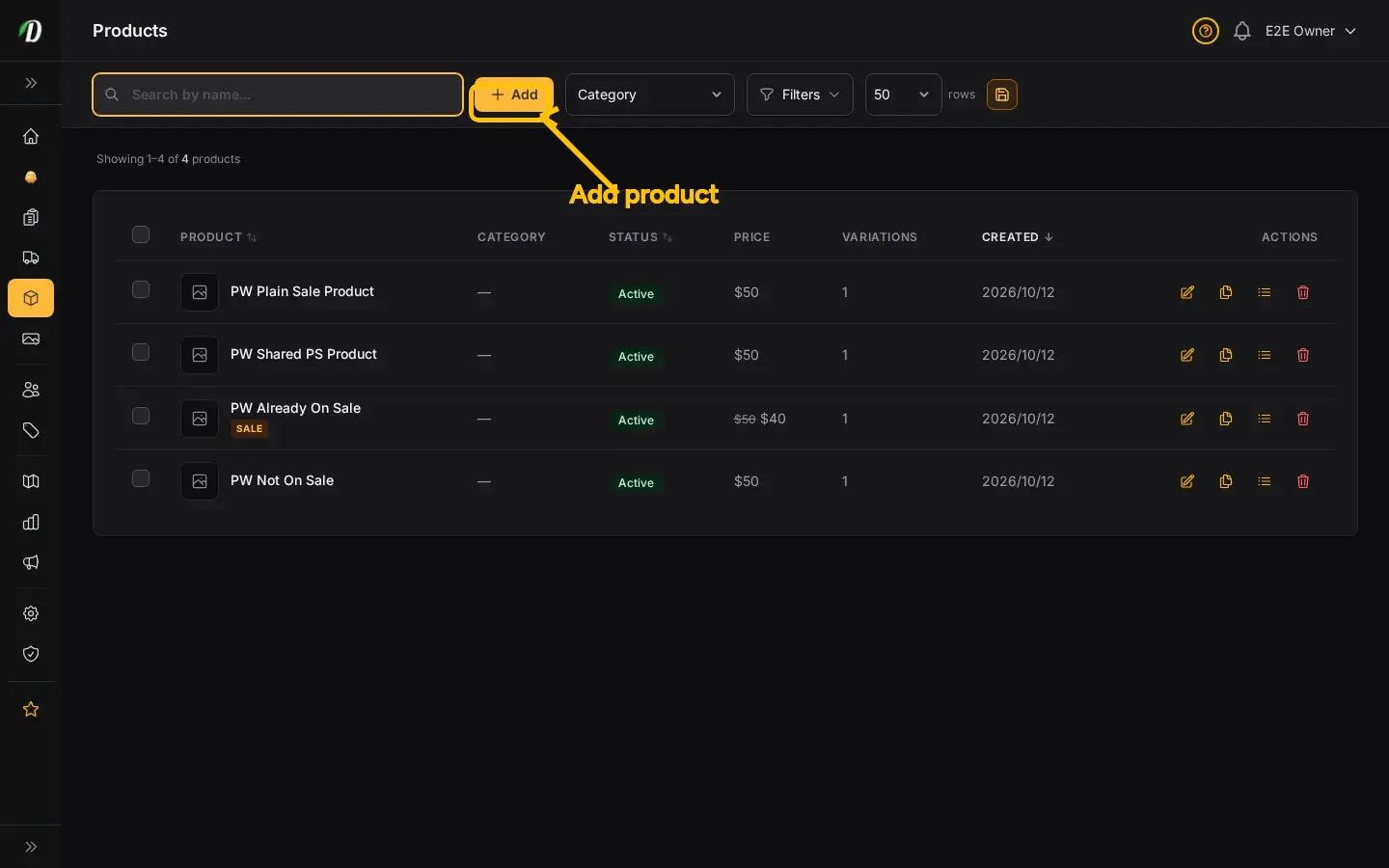Click the help question mark icon
Viewport: 1389px width, 868px height.
(1206, 31)
